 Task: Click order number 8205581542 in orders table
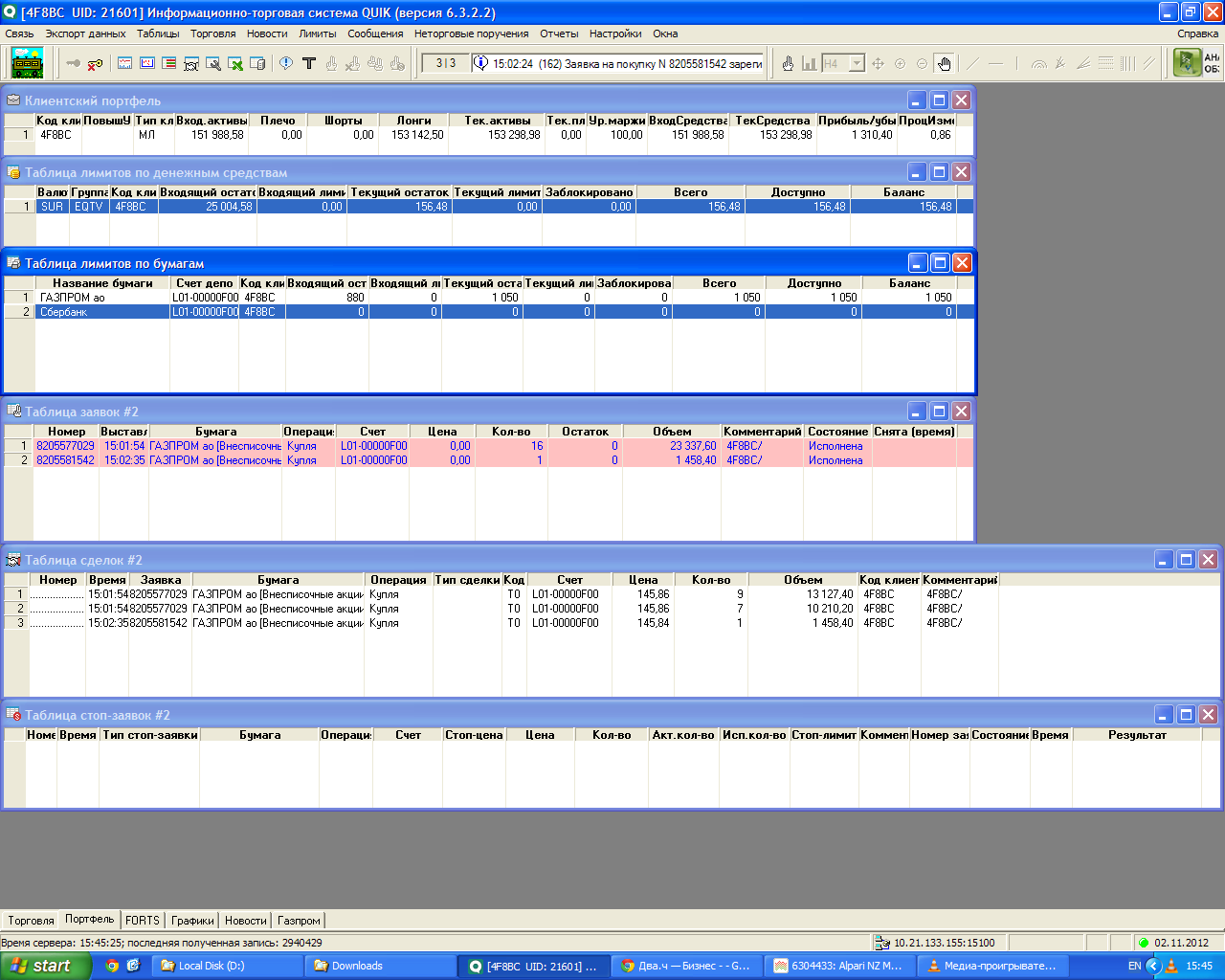coord(65,460)
